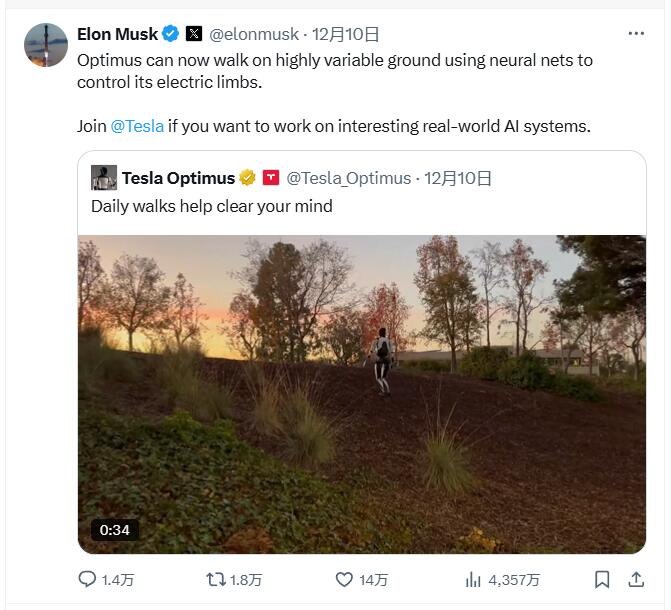Click the reply comment icon
Image resolution: width=671 pixels, height=610 pixels.
[x=88, y=579]
